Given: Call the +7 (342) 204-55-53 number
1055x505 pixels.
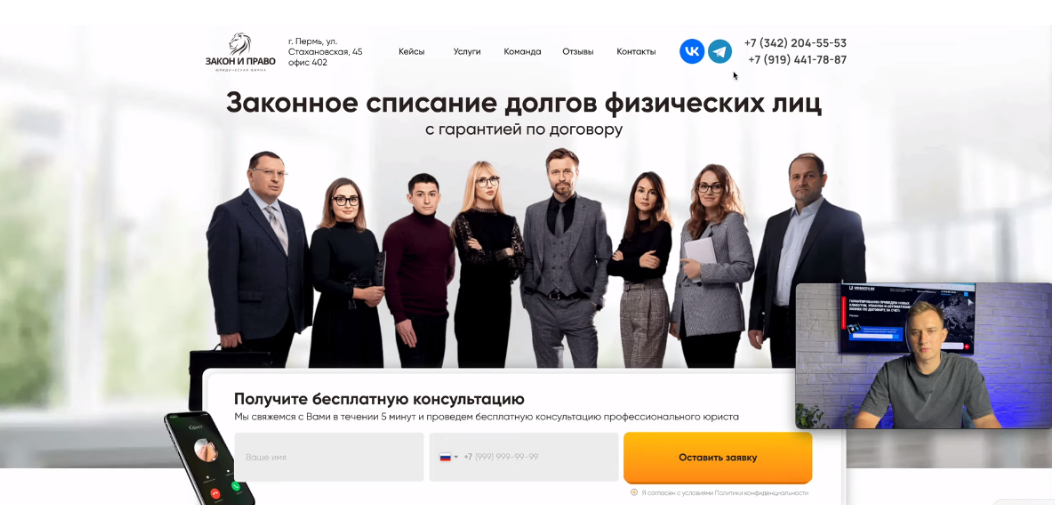Looking at the screenshot, I should [x=795, y=43].
